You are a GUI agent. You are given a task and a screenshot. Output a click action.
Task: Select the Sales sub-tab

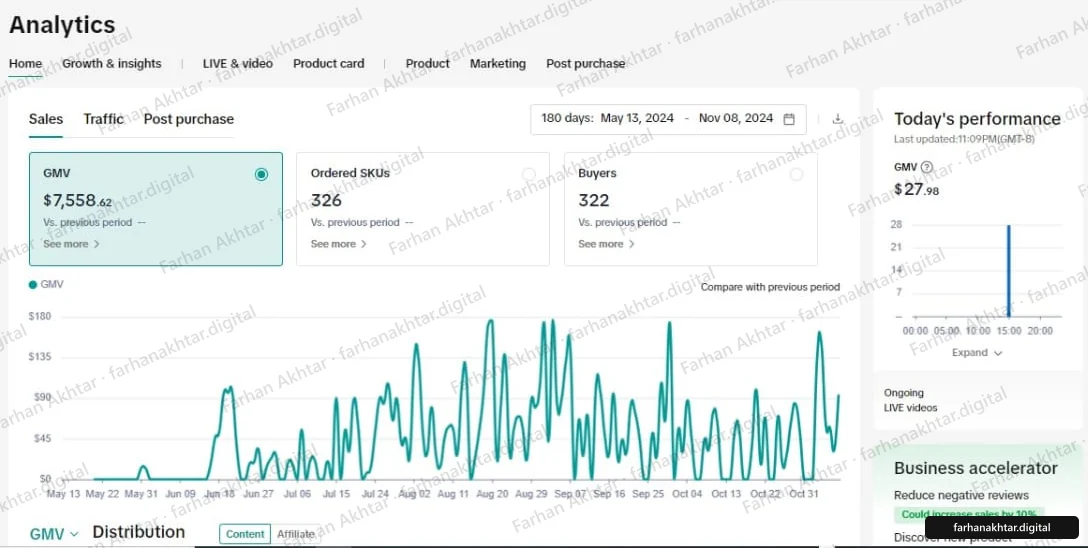pos(46,119)
